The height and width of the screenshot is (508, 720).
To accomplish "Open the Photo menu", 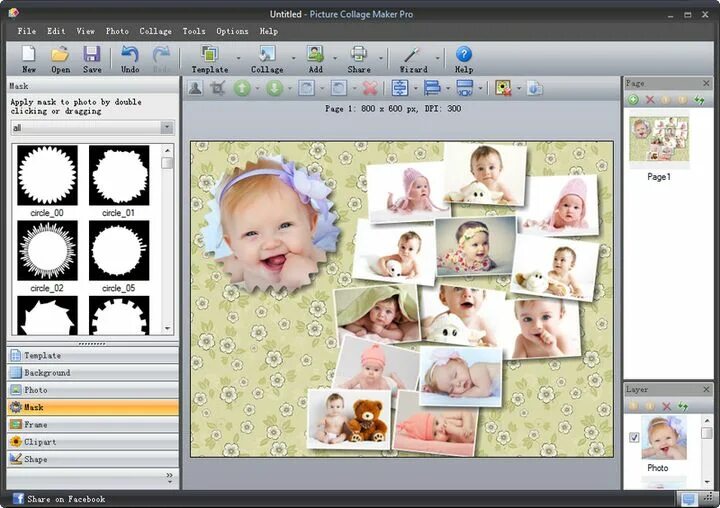I will (x=117, y=31).
